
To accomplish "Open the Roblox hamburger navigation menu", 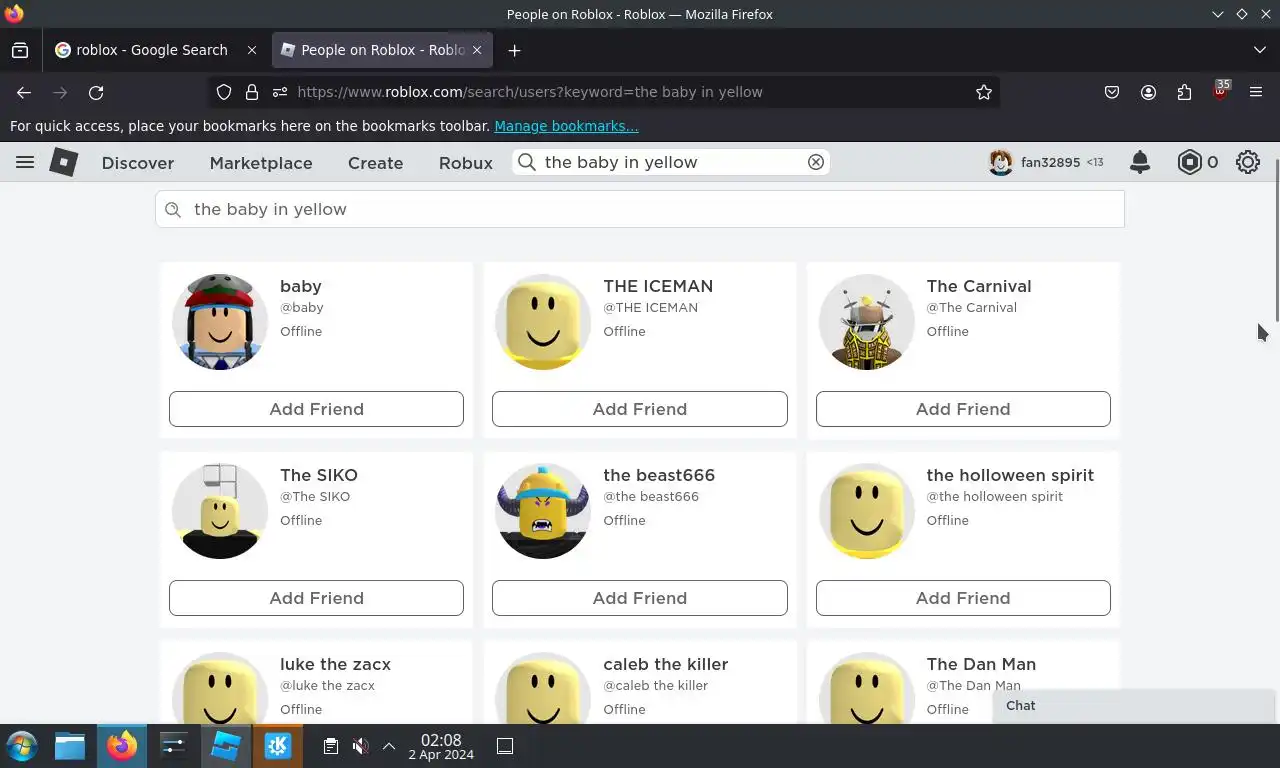I will [25, 162].
